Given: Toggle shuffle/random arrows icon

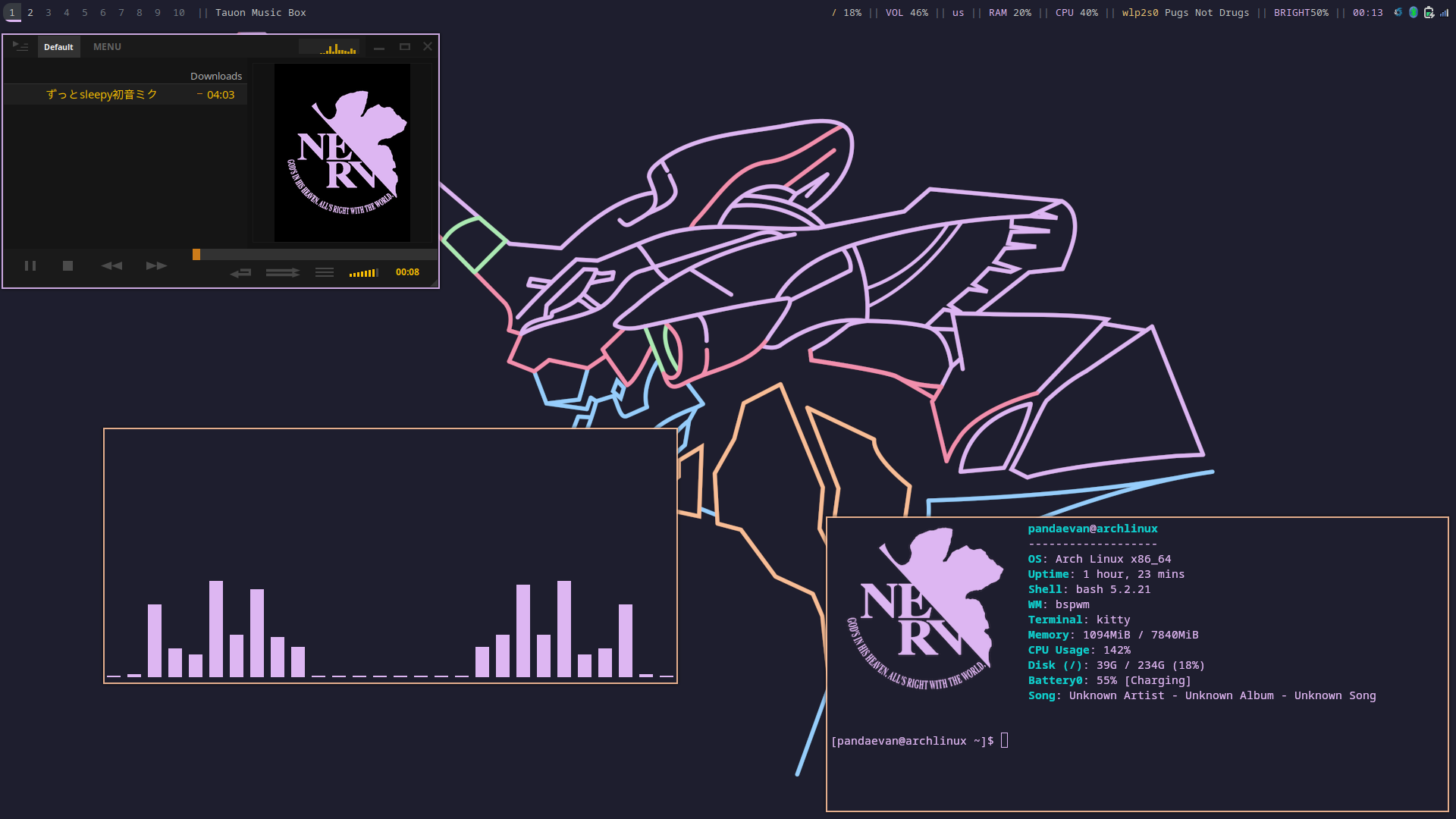Looking at the screenshot, I should 282,272.
